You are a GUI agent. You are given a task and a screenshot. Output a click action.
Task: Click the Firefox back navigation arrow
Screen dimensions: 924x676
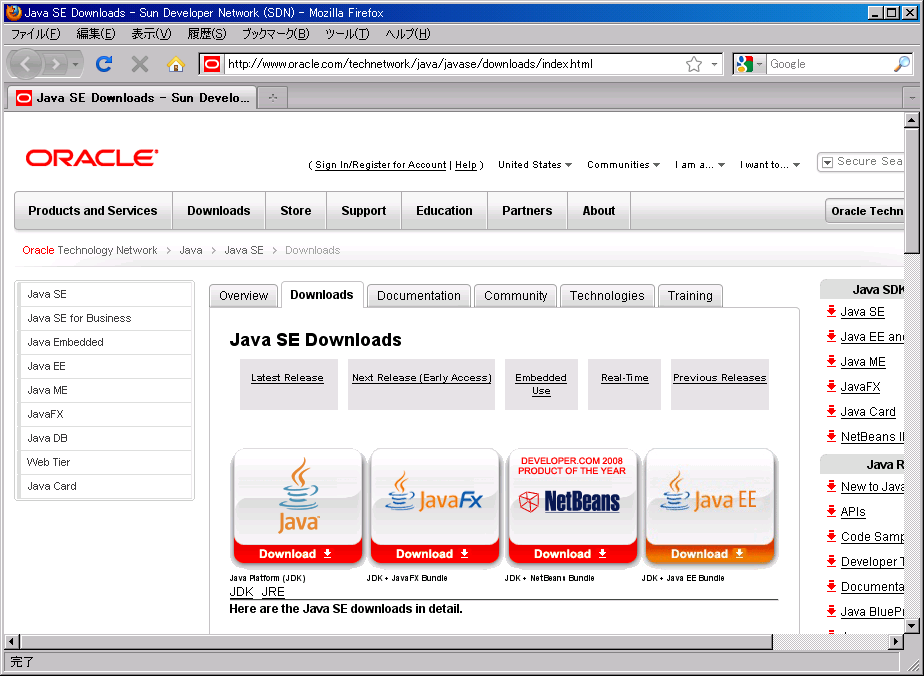coord(25,64)
